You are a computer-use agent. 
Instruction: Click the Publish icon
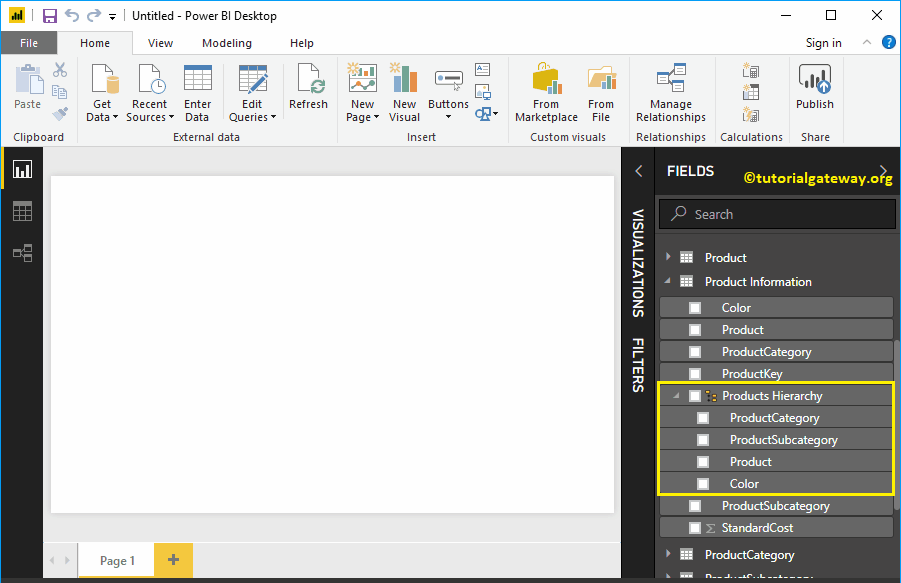(814, 80)
